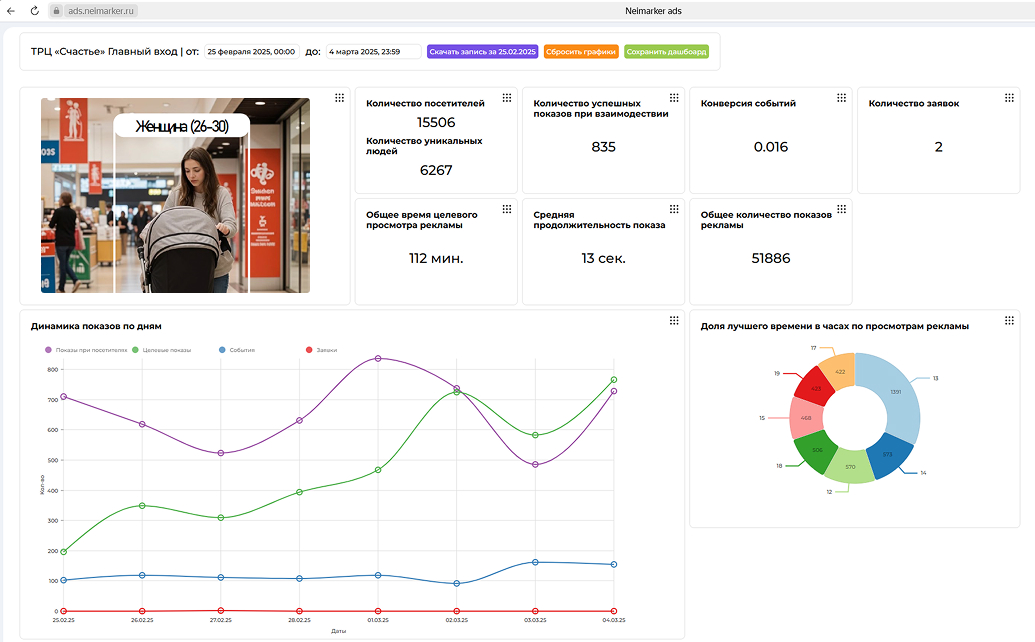Click grid handle on 'Количество успешных показов' card
Viewport: 1035px width, 642px height.
tap(674, 98)
